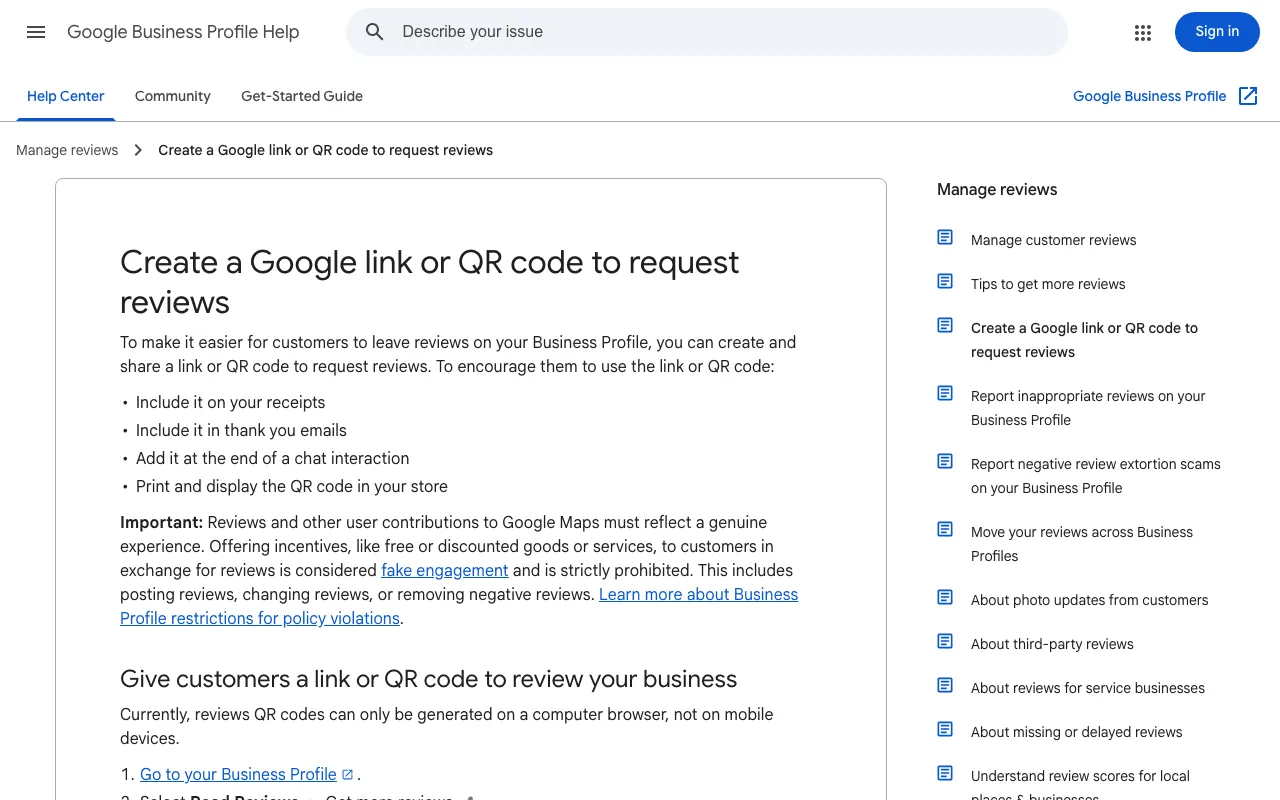Switch to the Community tab
Screen dimensions: 1280x800
[x=173, y=96]
